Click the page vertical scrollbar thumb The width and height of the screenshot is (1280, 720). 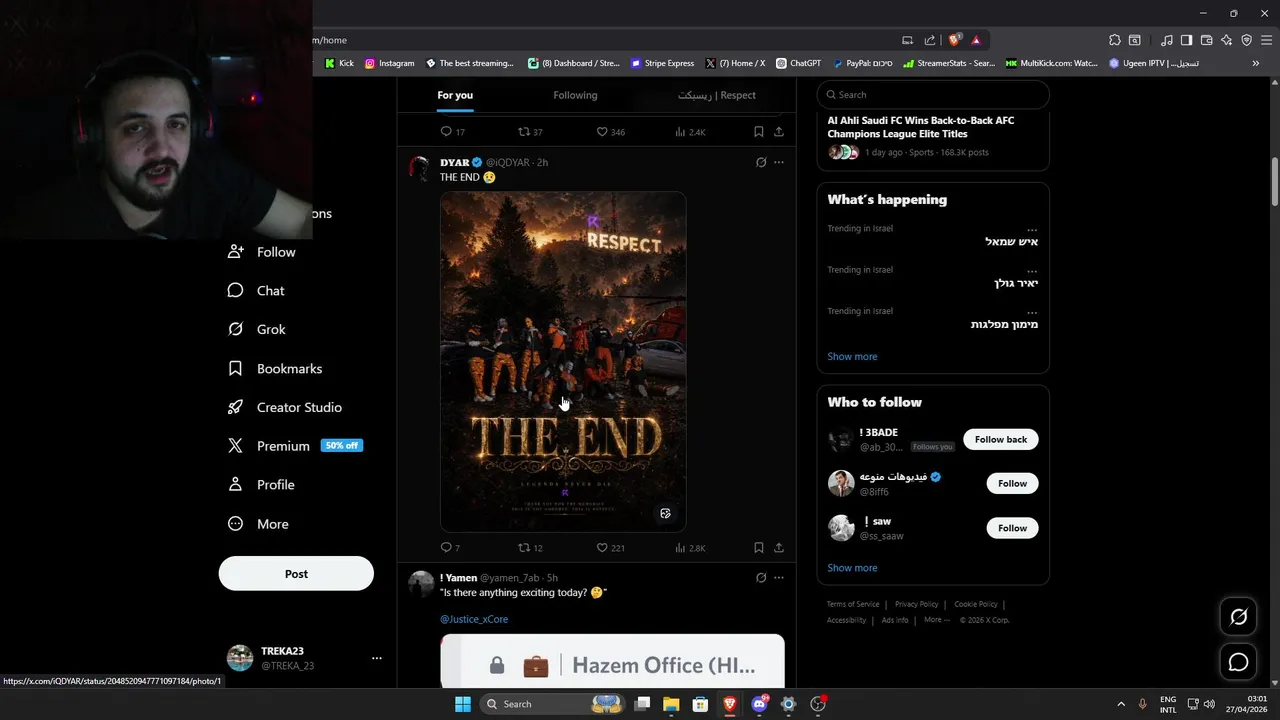click(x=1274, y=181)
